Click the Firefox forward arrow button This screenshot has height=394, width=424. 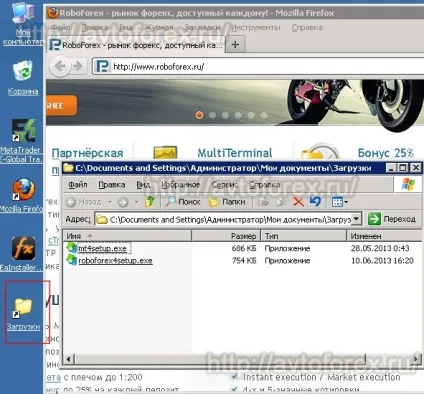tap(78, 66)
